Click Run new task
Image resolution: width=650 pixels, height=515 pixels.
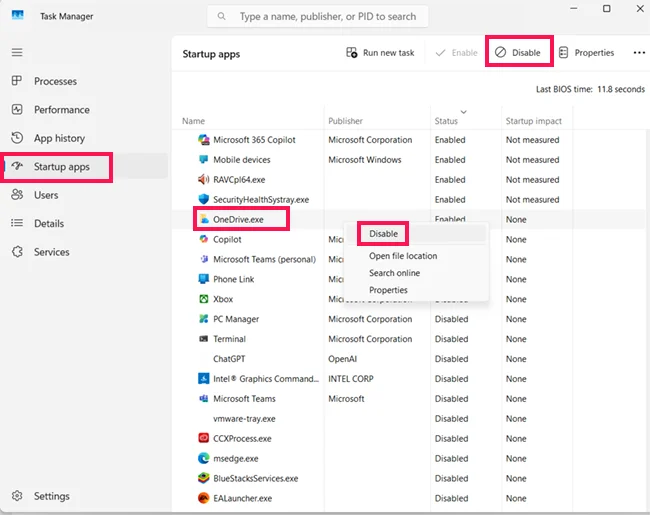pyautogui.click(x=380, y=53)
